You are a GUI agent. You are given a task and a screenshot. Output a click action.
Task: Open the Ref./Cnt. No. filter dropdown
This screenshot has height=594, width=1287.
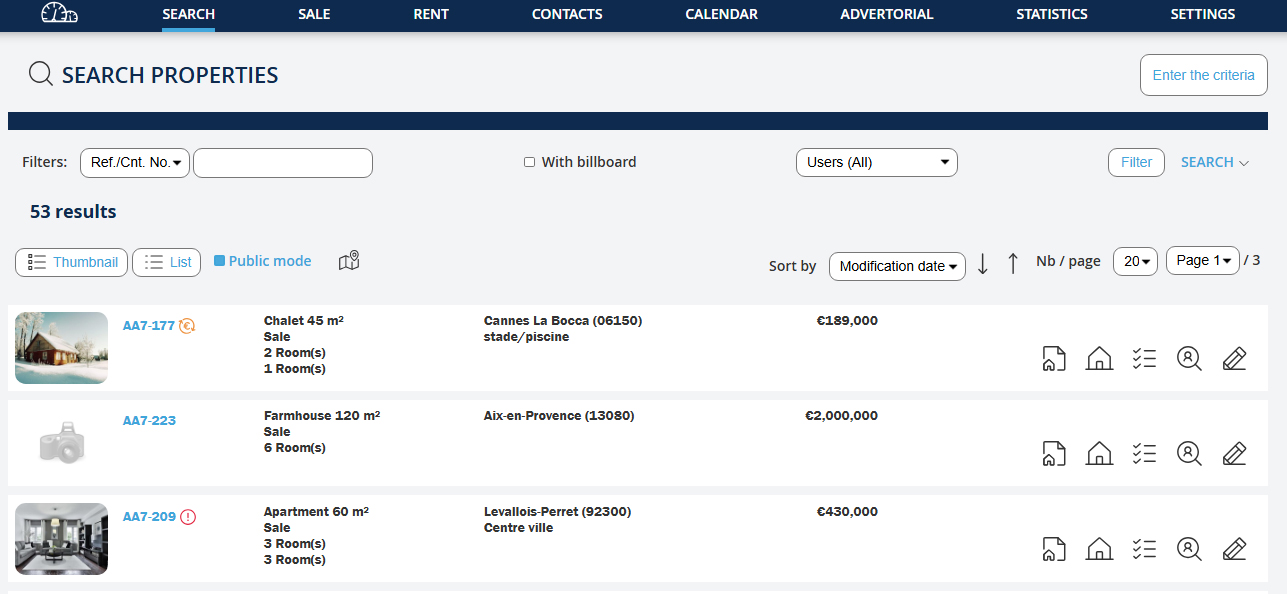click(x=135, y=162)
